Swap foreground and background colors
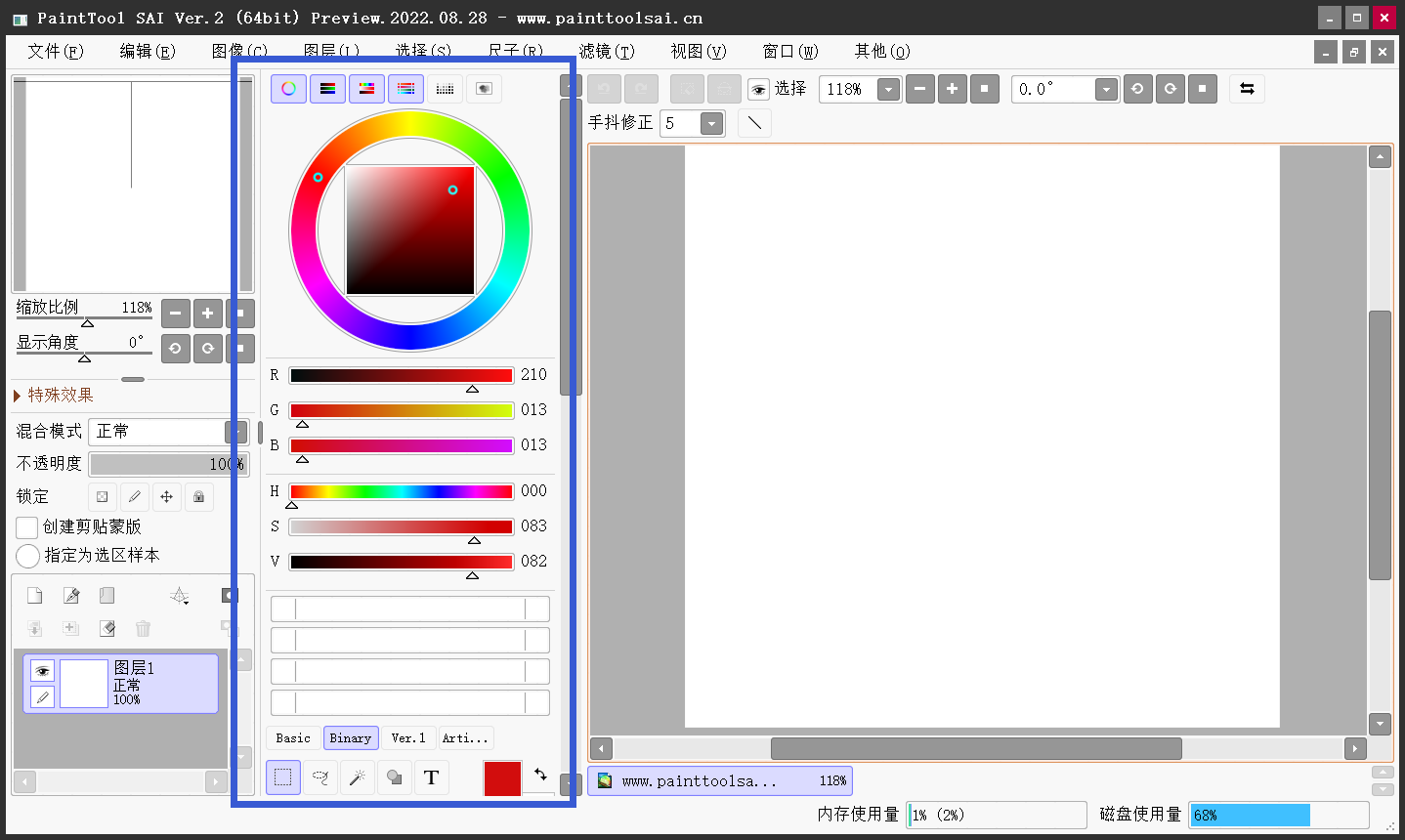 540,774
